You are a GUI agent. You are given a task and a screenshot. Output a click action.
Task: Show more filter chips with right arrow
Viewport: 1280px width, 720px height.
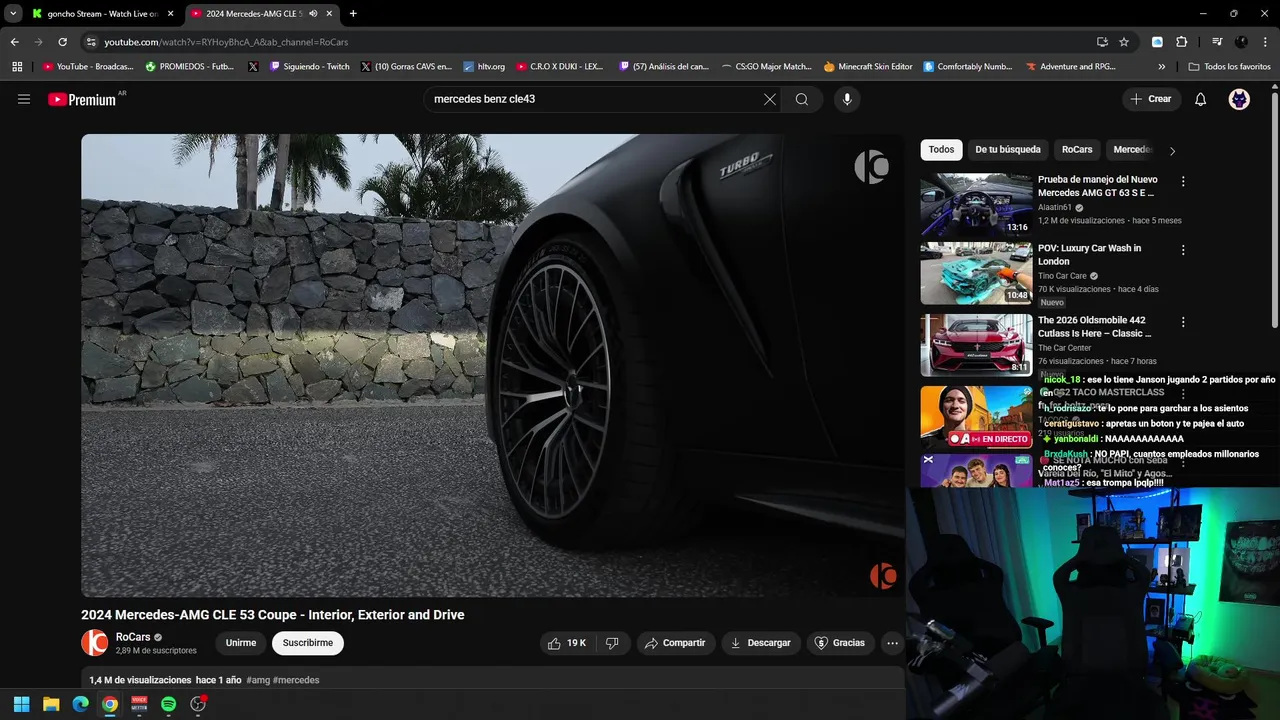coord(1172,150)
